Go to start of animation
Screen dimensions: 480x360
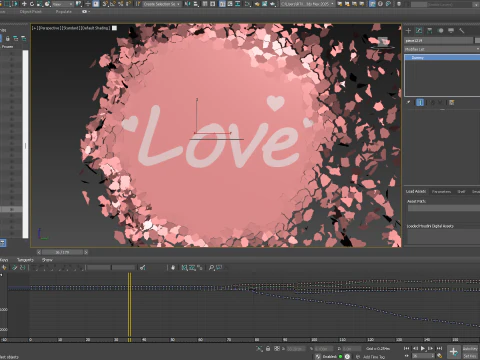coord(406,348)
